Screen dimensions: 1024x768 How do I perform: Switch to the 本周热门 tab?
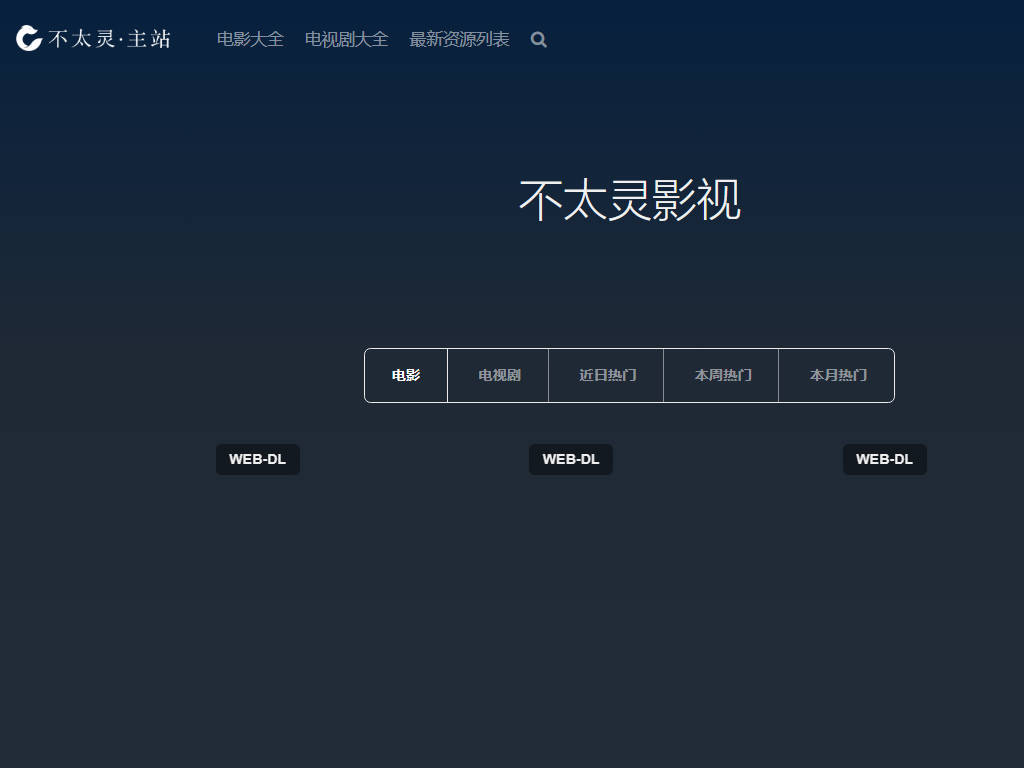[x=720, y=375]
